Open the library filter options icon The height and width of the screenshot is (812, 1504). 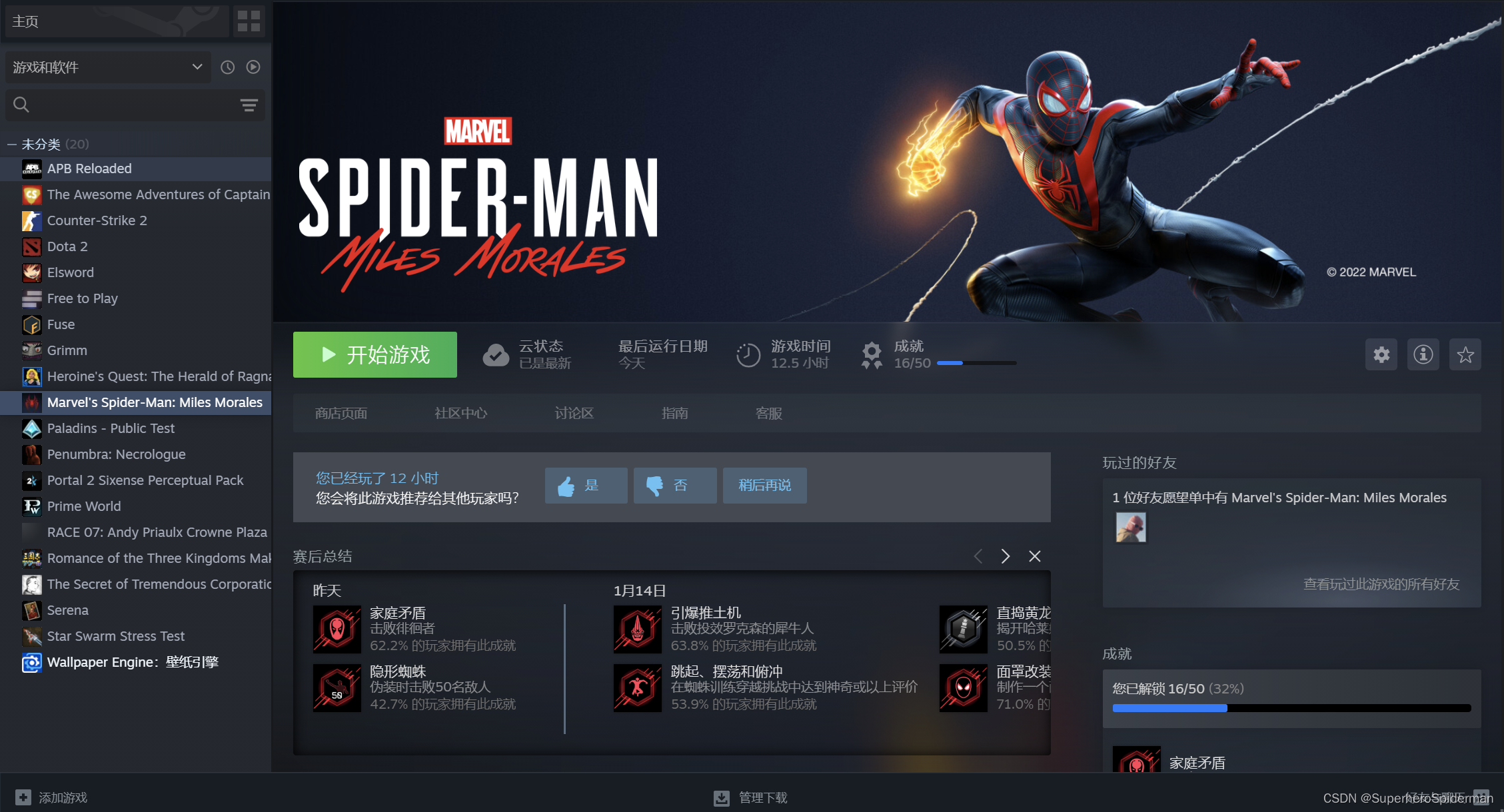coord(249,105)
